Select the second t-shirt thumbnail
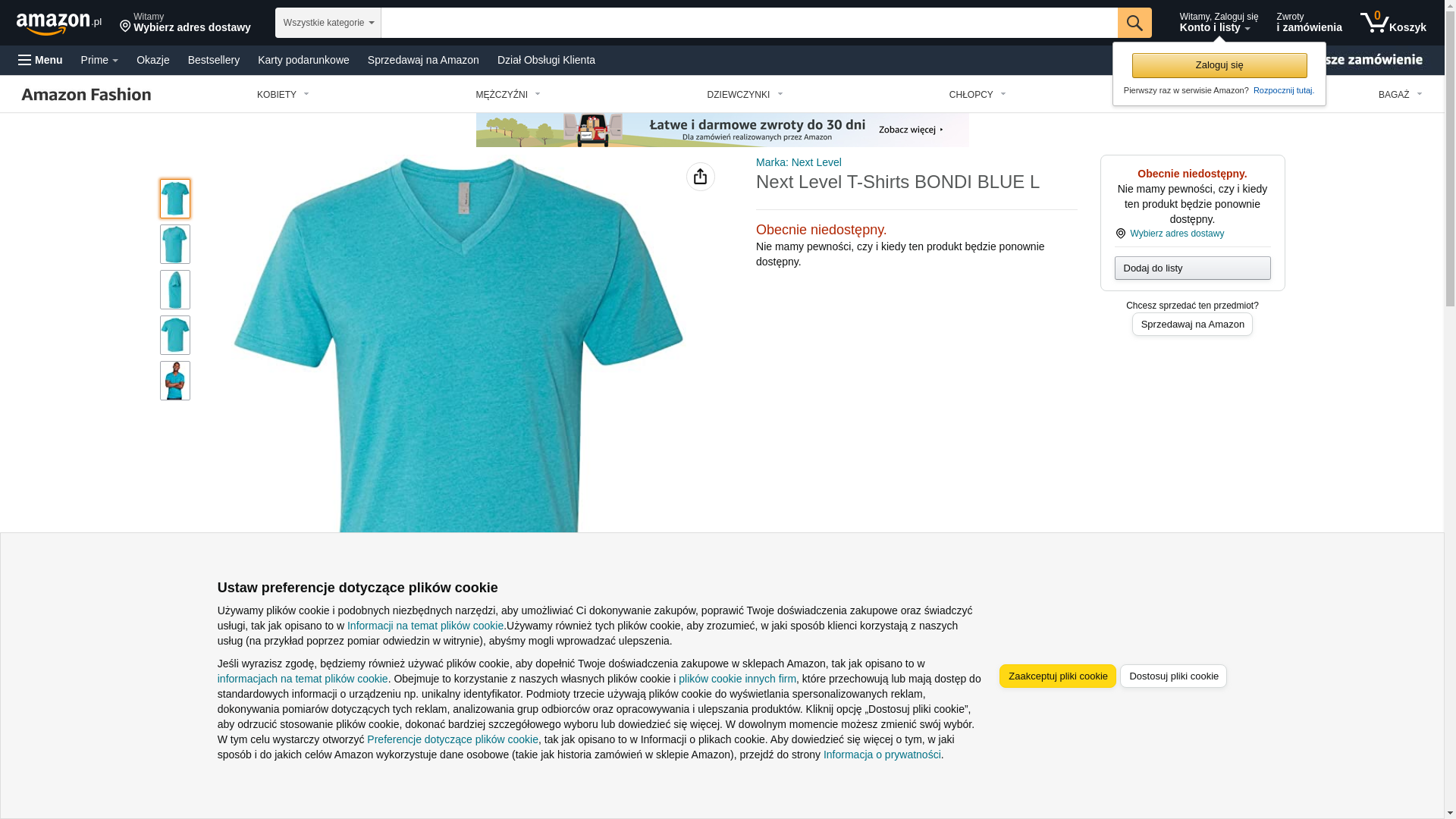The width and height of the screenshot is (1456, 819). (x=175, y=244)
